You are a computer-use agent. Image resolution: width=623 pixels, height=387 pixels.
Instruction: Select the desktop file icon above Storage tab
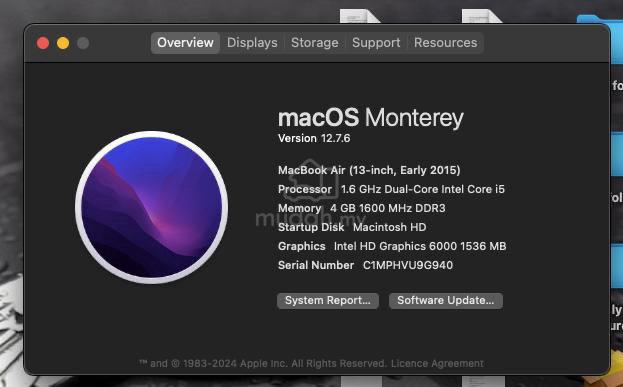point(360,16)
